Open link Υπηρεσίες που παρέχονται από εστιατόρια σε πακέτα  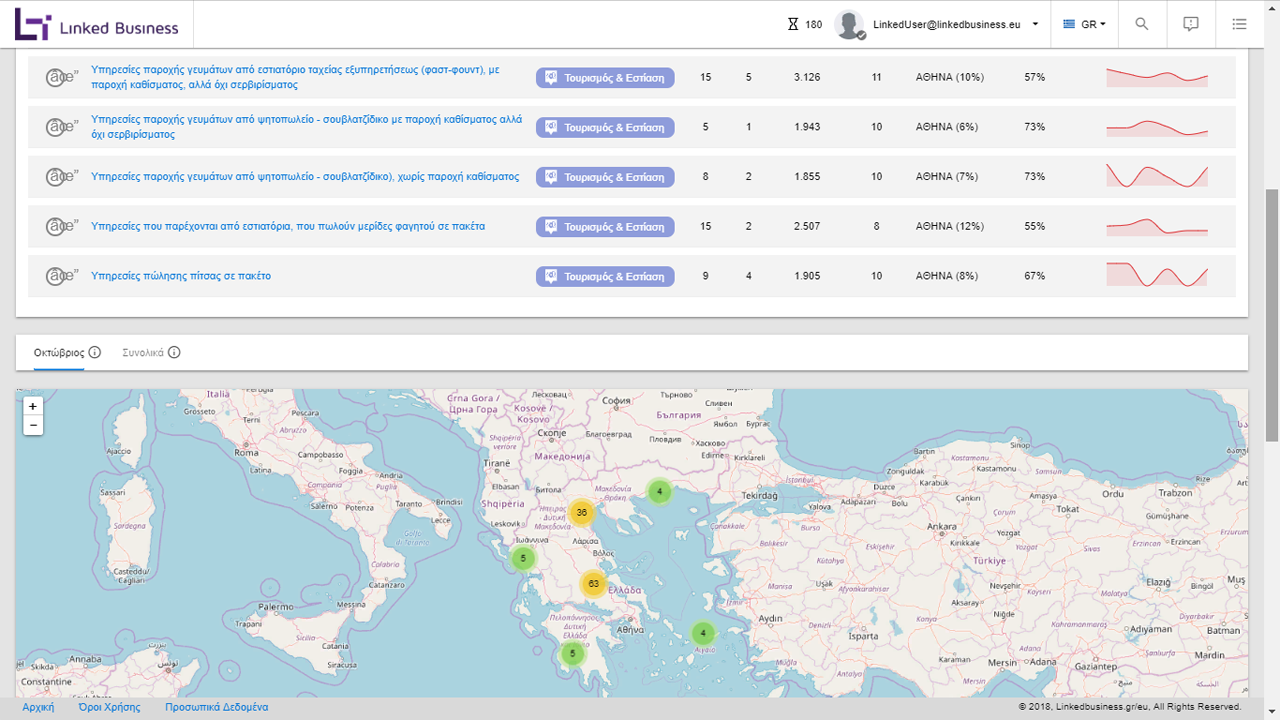pyautogui.click(x=288, y=226)
